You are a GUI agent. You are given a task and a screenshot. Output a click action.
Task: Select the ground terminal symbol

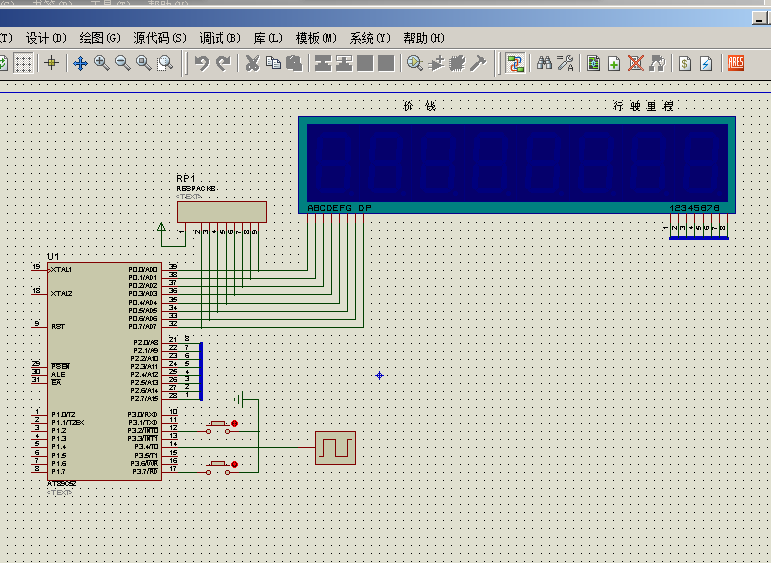pos(239,400)
